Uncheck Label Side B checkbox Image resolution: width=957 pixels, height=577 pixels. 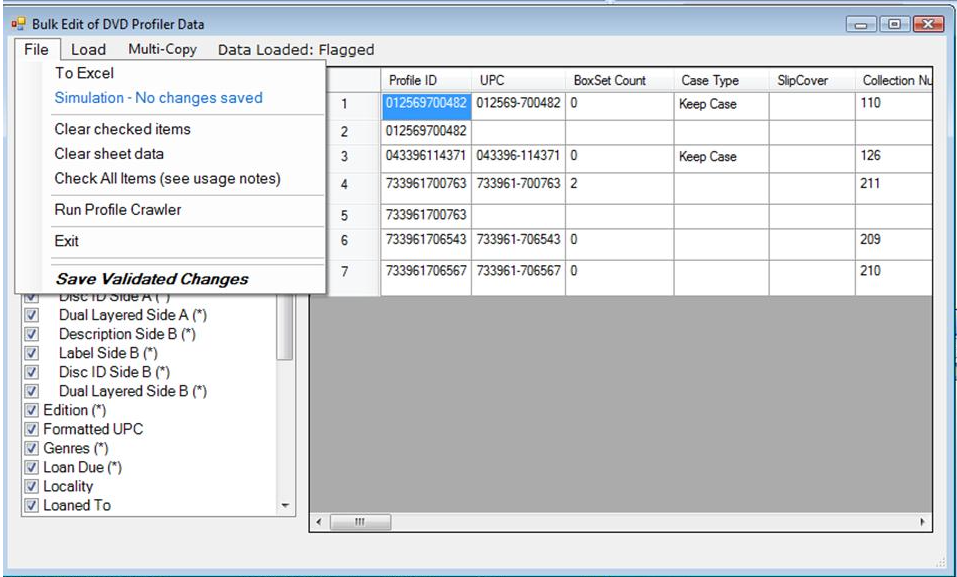pos(31,353)
